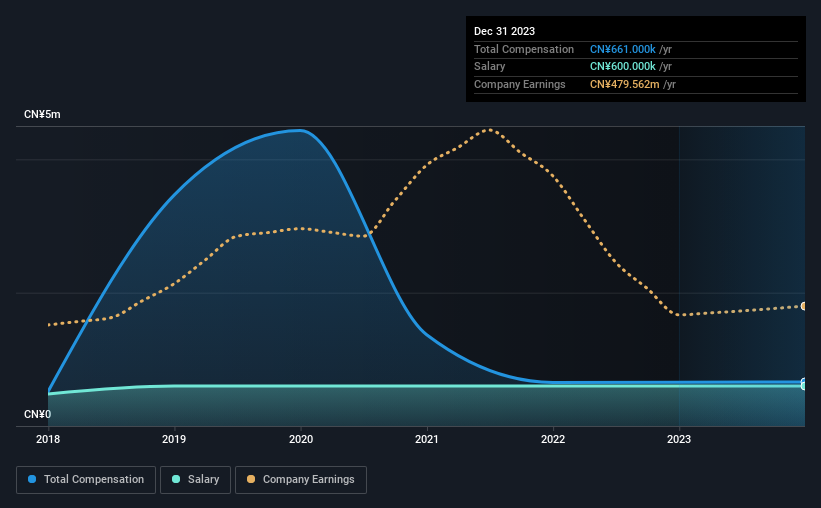The height and width of the screenshot is (508, 821).
Task: Select the 2023 x-axis label
Action: click(x=679, y=439)
